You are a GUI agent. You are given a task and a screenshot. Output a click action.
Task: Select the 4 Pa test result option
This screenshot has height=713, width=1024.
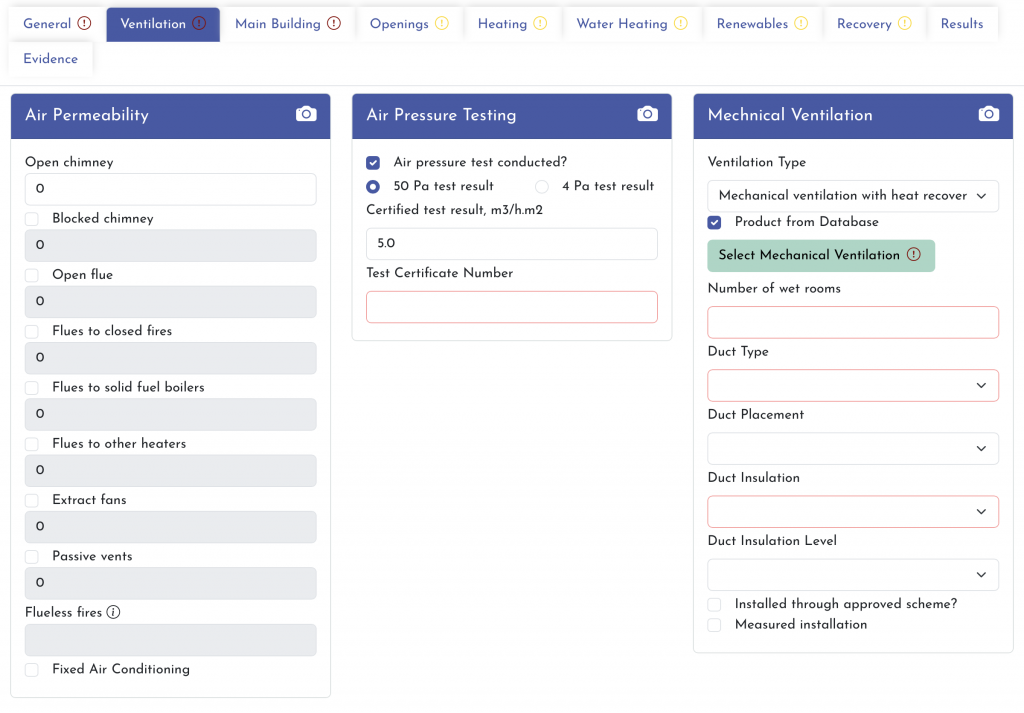542,186
